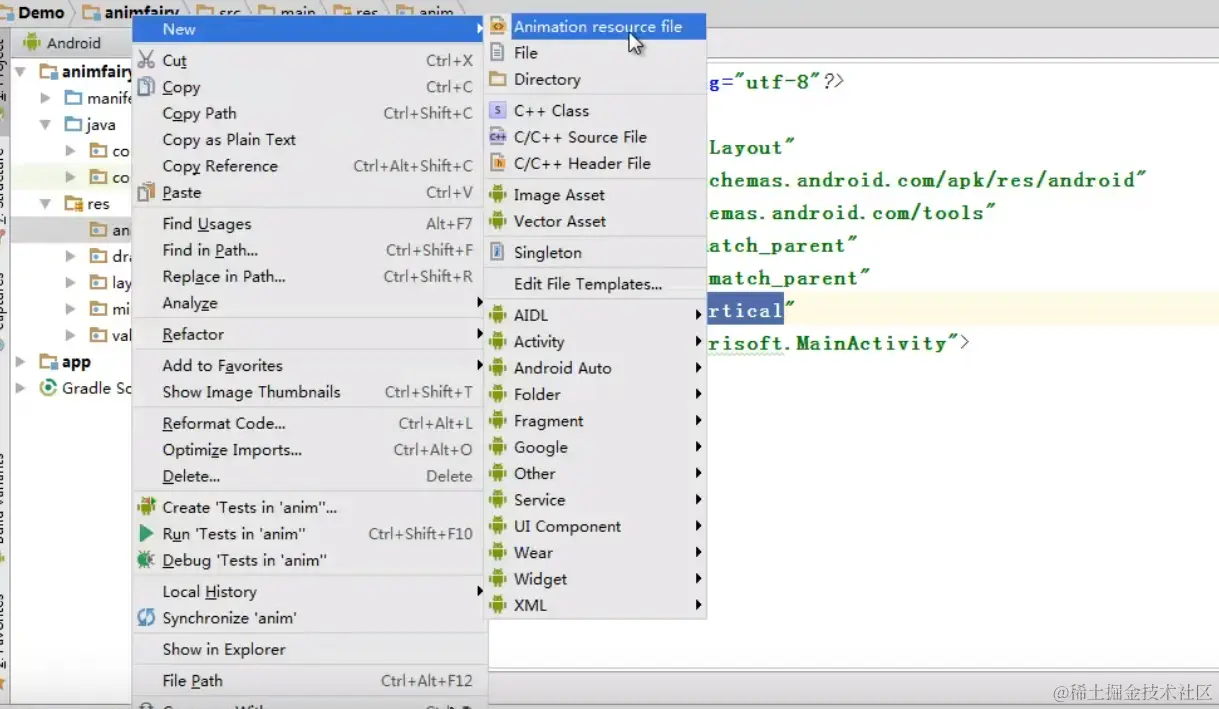This screenshot has width=1219, height=709.
Task: Click the "risoft.MainActivity" code line
Action: click(x=839, y=343)
